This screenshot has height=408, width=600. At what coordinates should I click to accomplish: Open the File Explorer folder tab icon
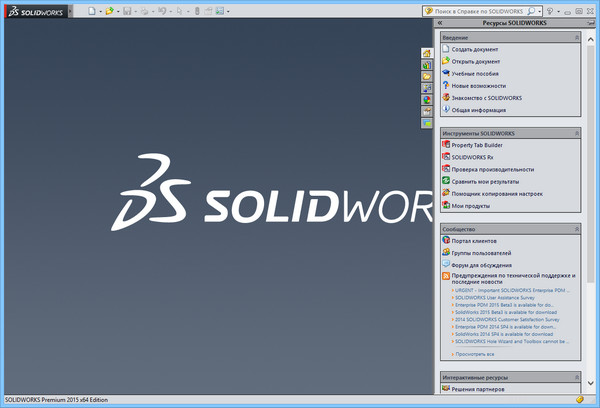[427, 76]
